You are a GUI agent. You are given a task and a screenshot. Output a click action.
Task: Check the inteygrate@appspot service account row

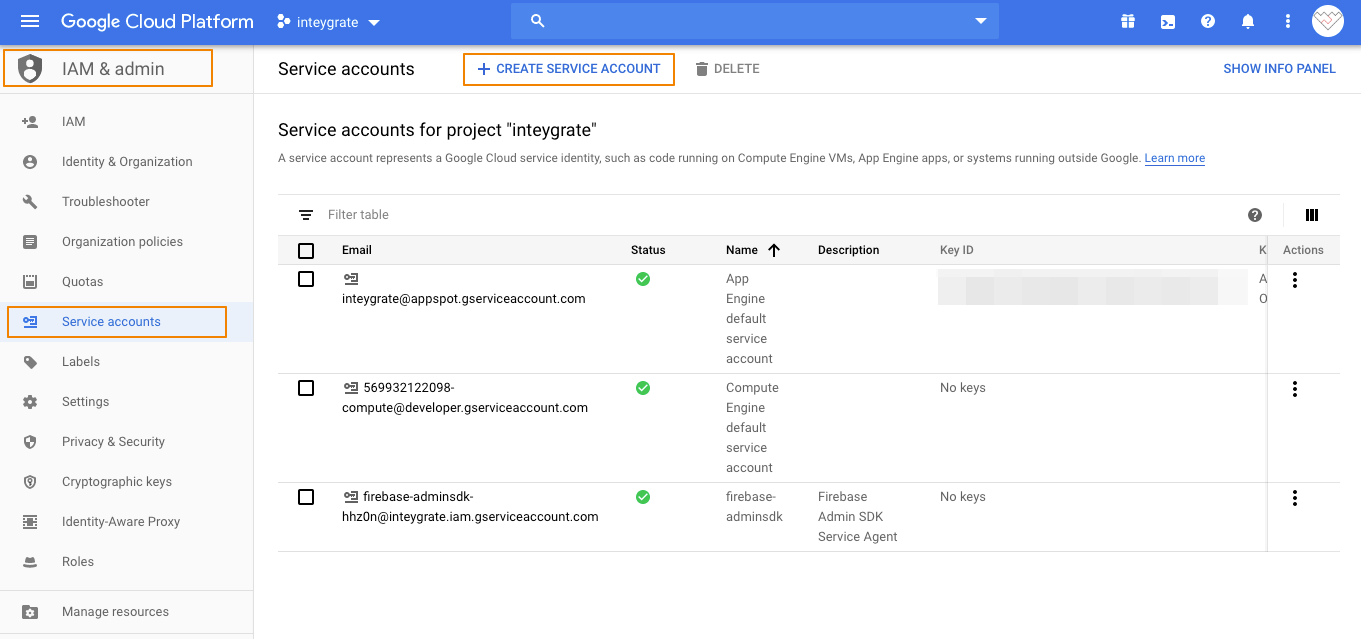(306, 279)
